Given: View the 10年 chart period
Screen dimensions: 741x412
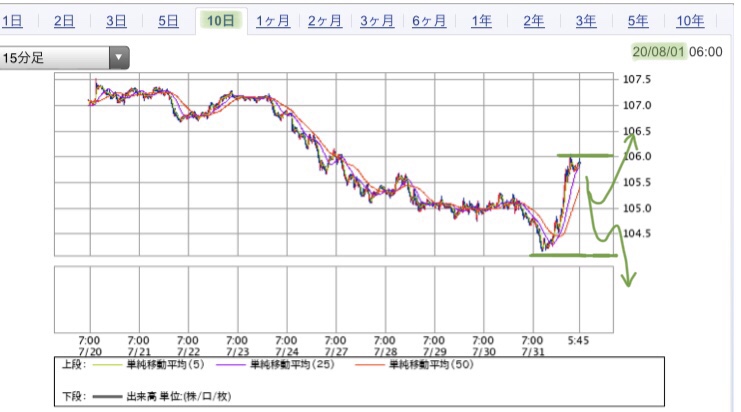Looking at the screenshot, I should (x=690, y=21).
